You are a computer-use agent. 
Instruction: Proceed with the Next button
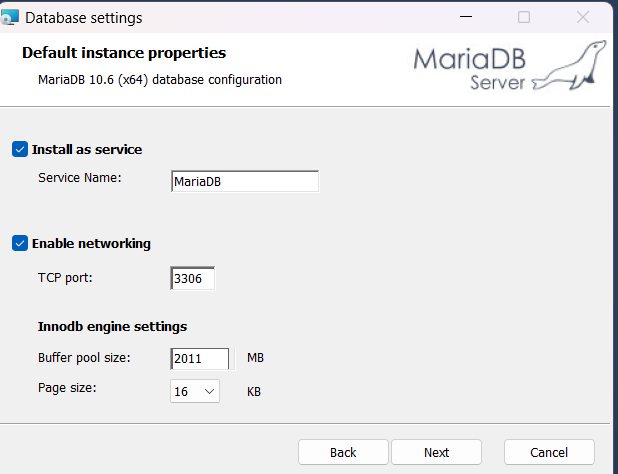436,452
